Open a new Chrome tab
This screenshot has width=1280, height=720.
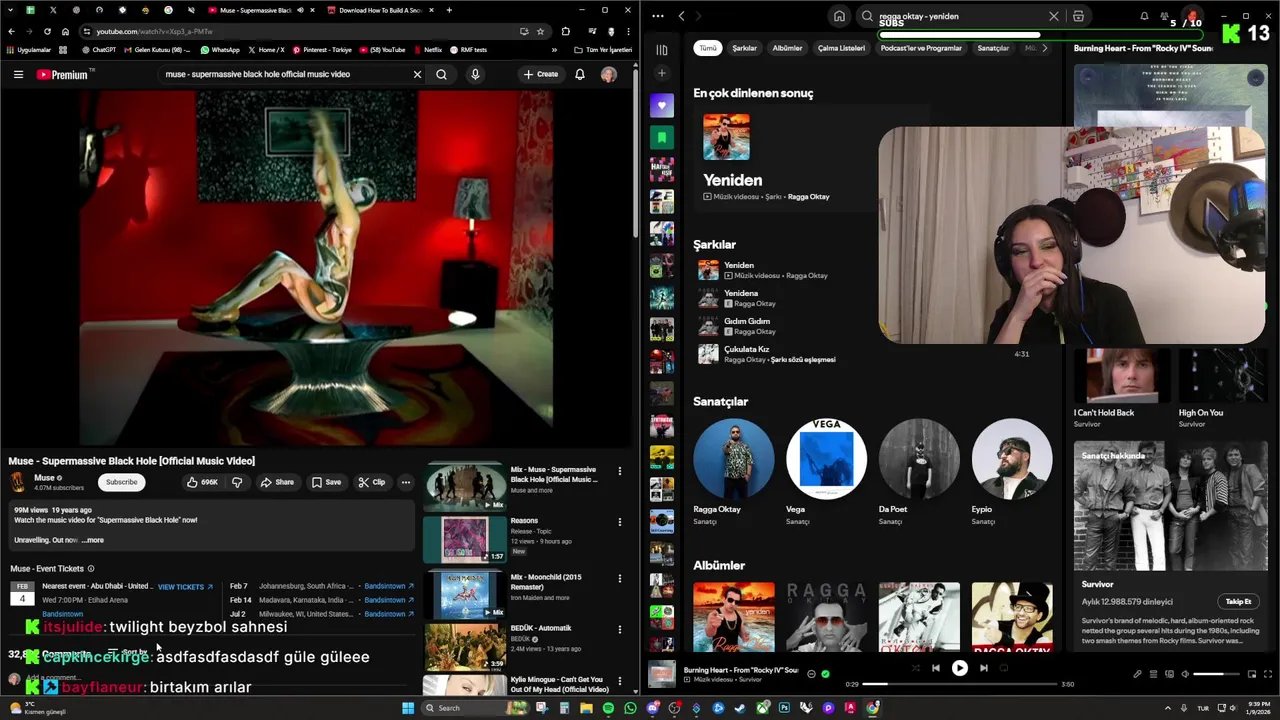448,10
